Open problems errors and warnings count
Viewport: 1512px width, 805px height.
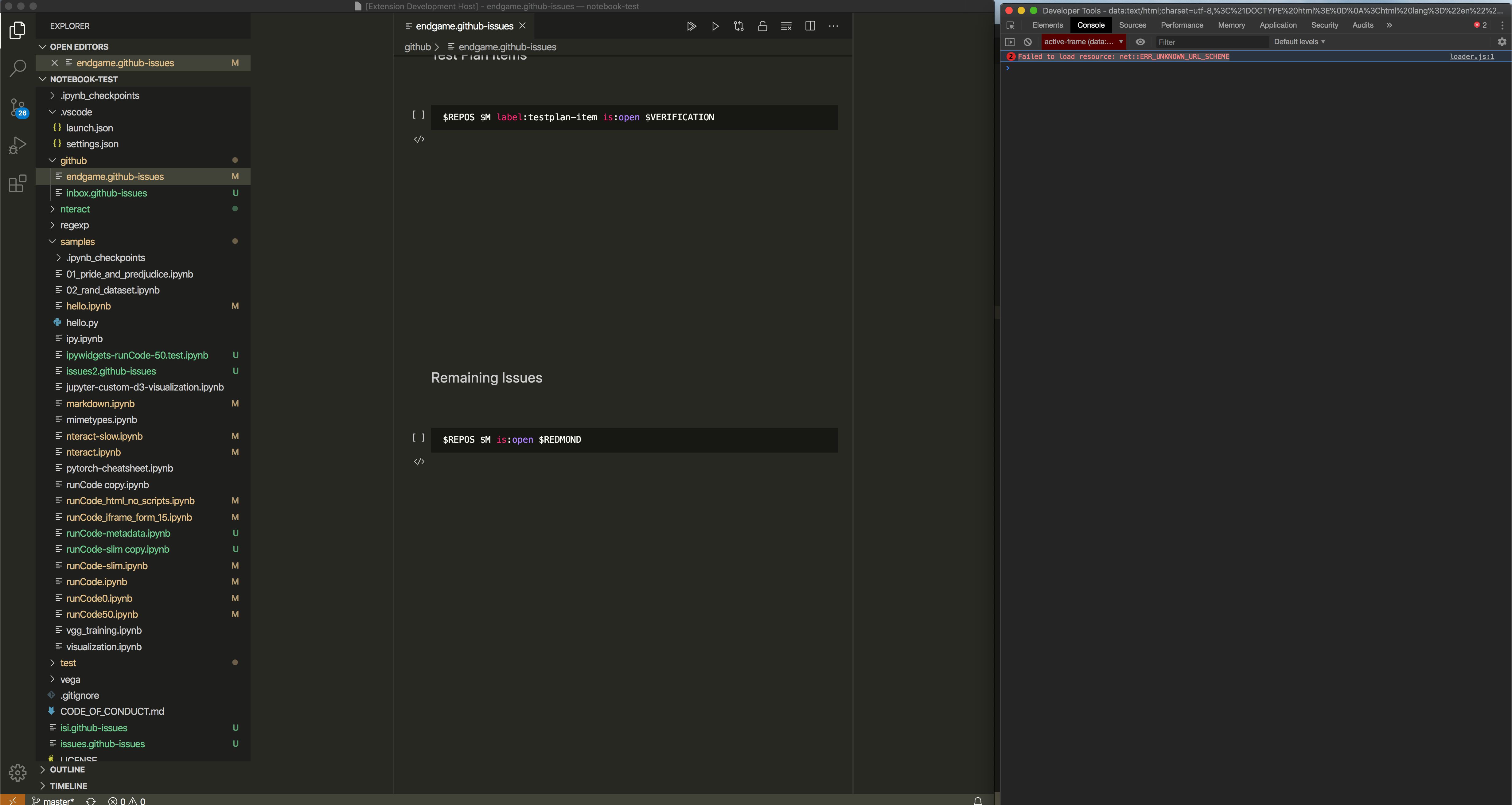point(127,801)
